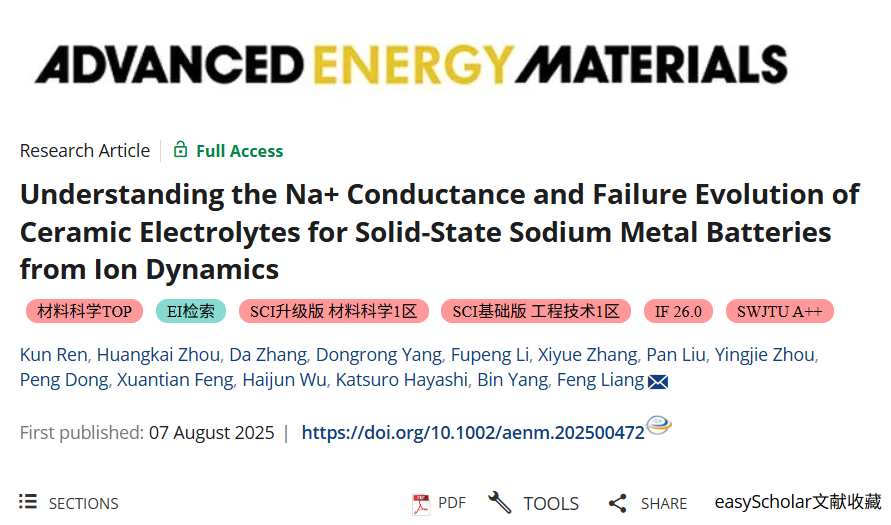The image size is (891, 525).
Task: Click the IF 26.0 badge
Action: (677, 311)
